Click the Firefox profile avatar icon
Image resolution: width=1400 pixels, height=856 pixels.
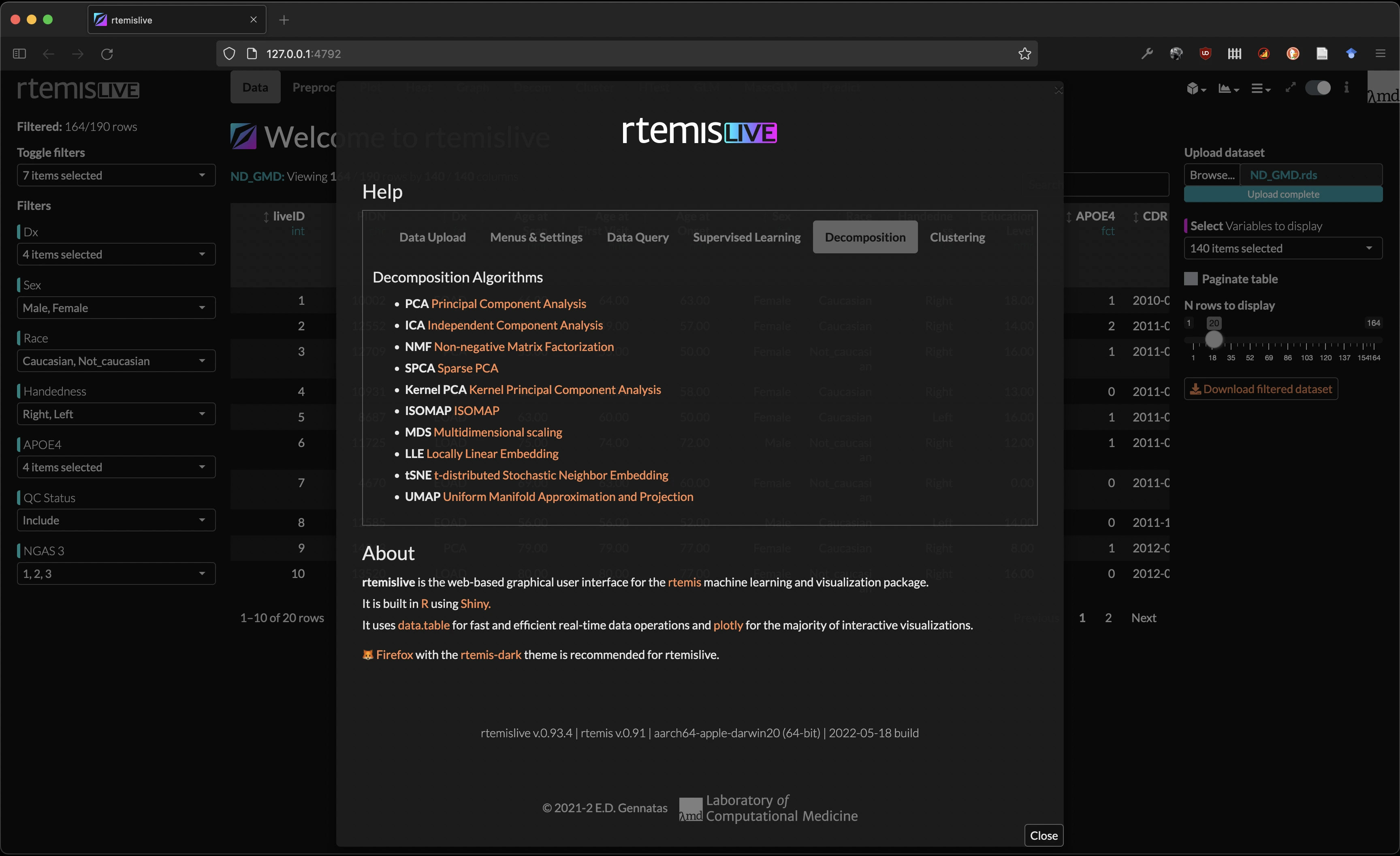1176,53
